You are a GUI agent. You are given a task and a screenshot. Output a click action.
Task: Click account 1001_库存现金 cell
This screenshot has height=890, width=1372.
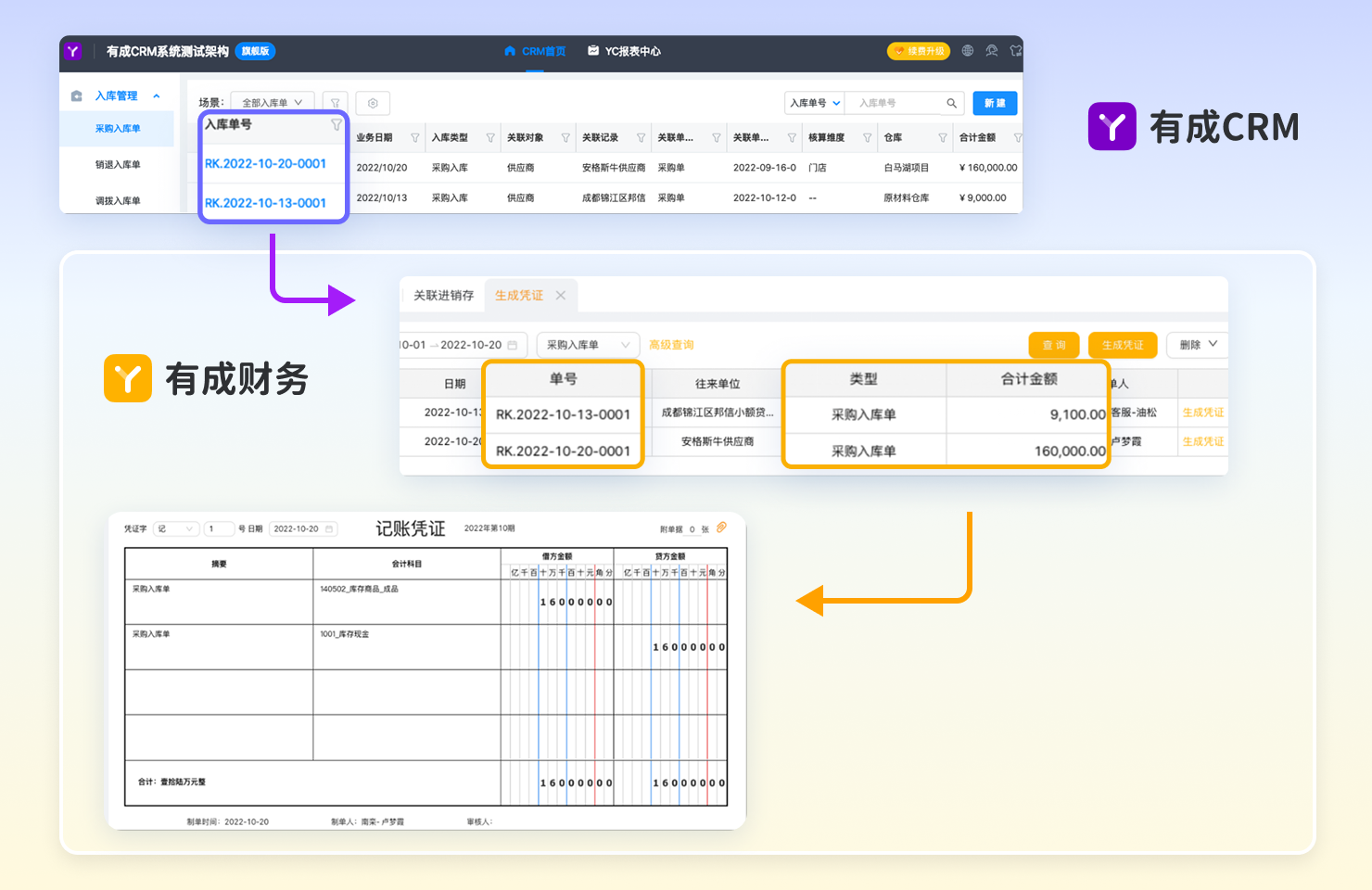(406, 646)
